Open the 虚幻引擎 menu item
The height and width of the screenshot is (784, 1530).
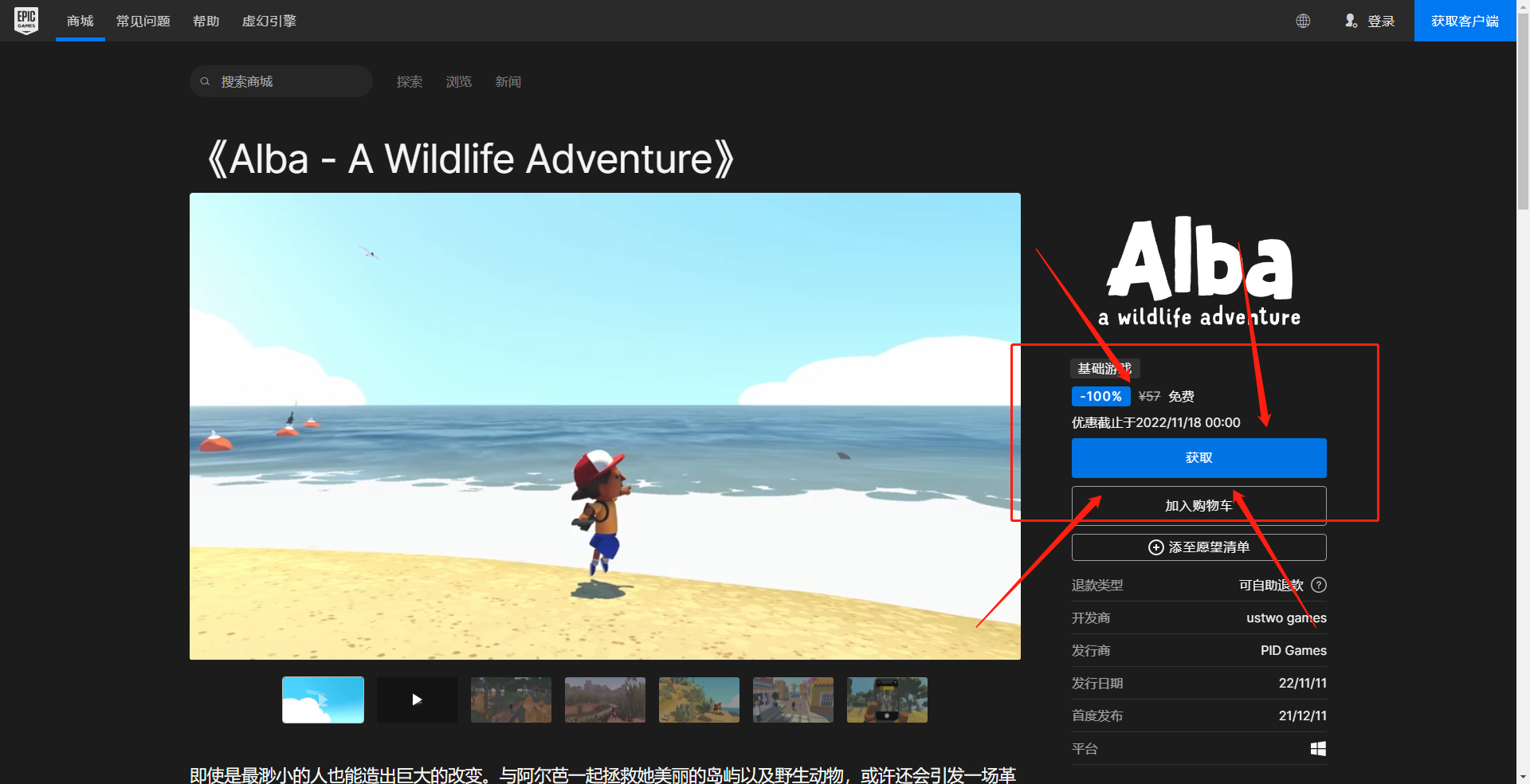click(x=269, y=21)
